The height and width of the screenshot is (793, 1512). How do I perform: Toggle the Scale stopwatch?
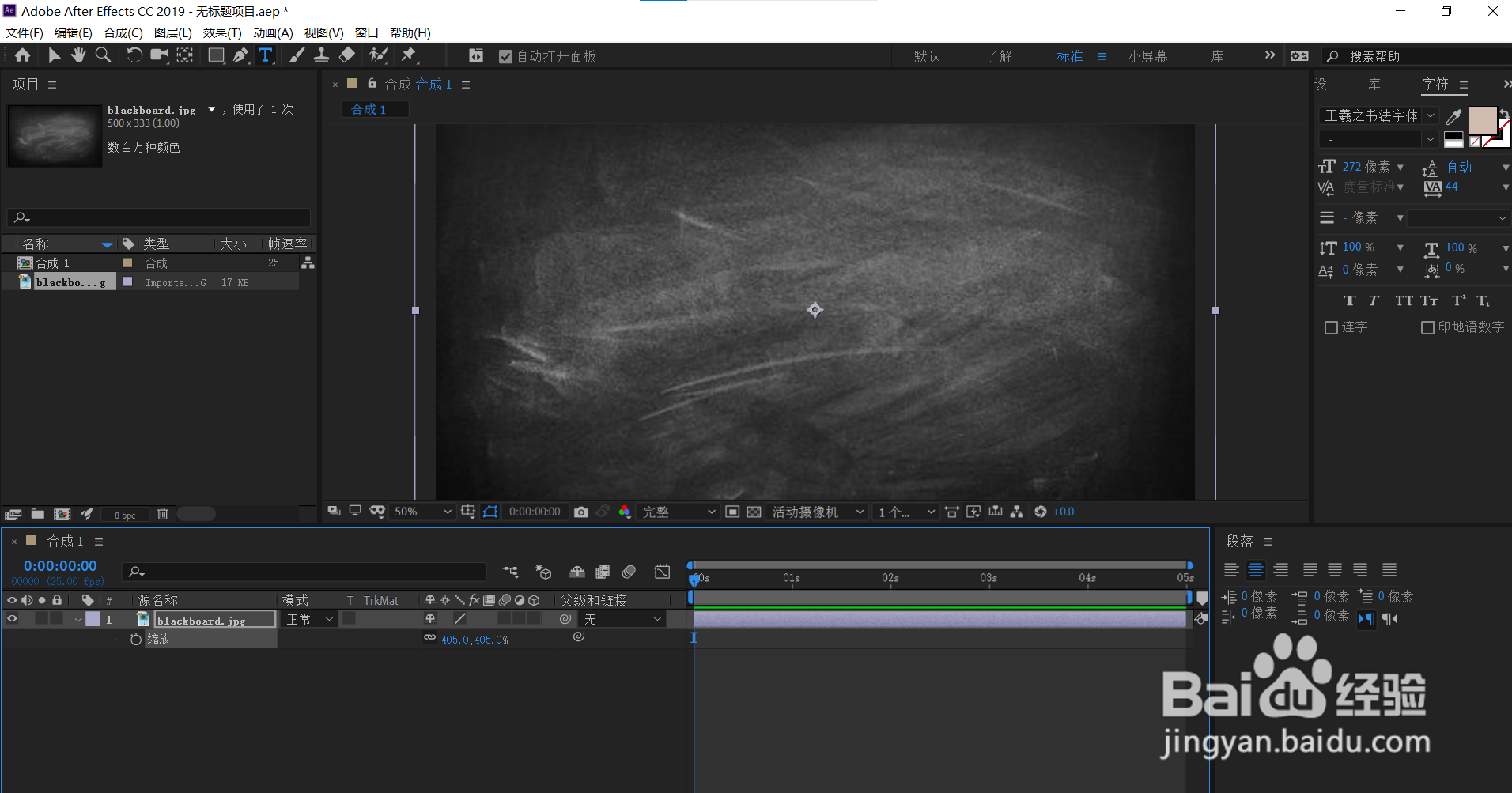[136, 639]
